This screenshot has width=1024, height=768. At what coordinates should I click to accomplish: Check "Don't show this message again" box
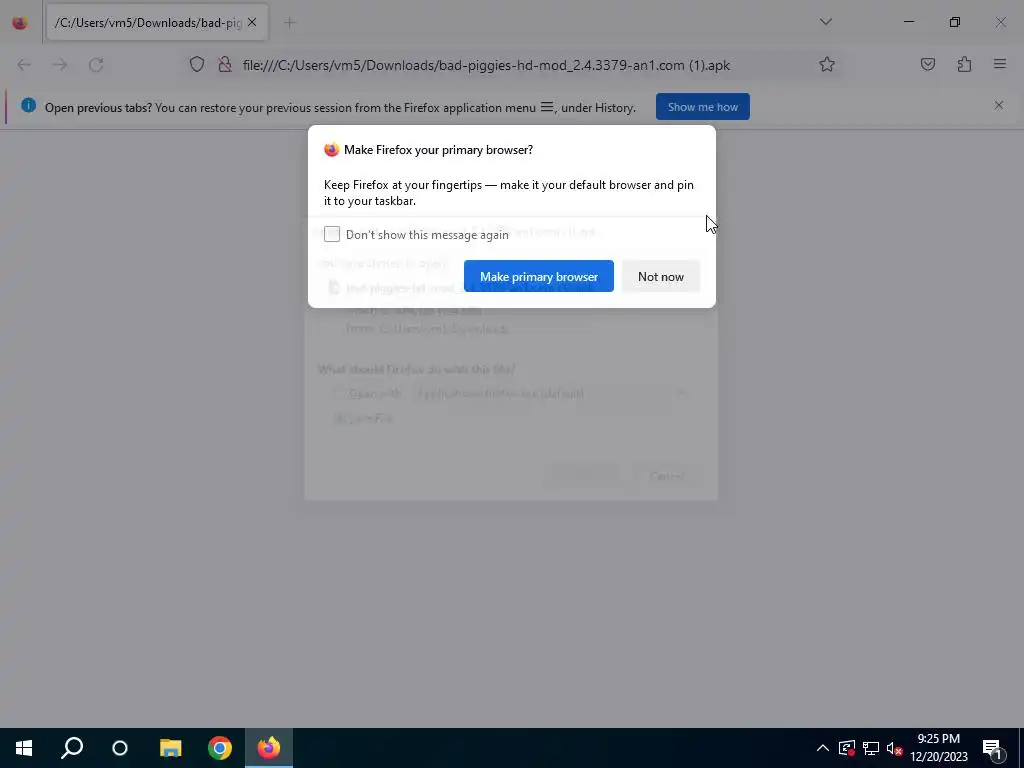click(x=332, y=234)
